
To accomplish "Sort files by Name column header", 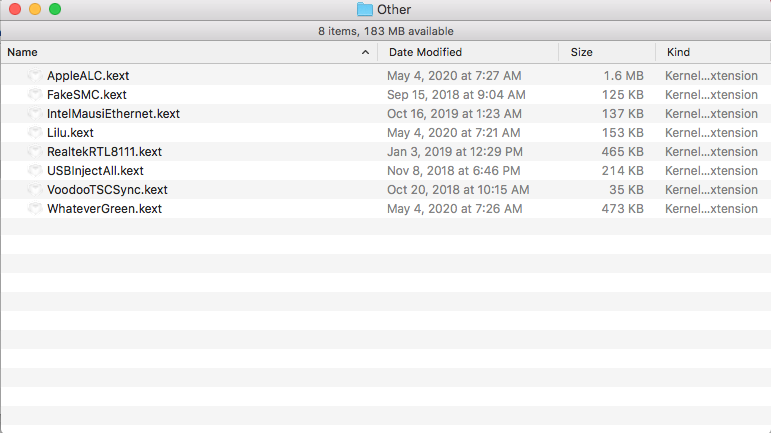I will (189, 52).
